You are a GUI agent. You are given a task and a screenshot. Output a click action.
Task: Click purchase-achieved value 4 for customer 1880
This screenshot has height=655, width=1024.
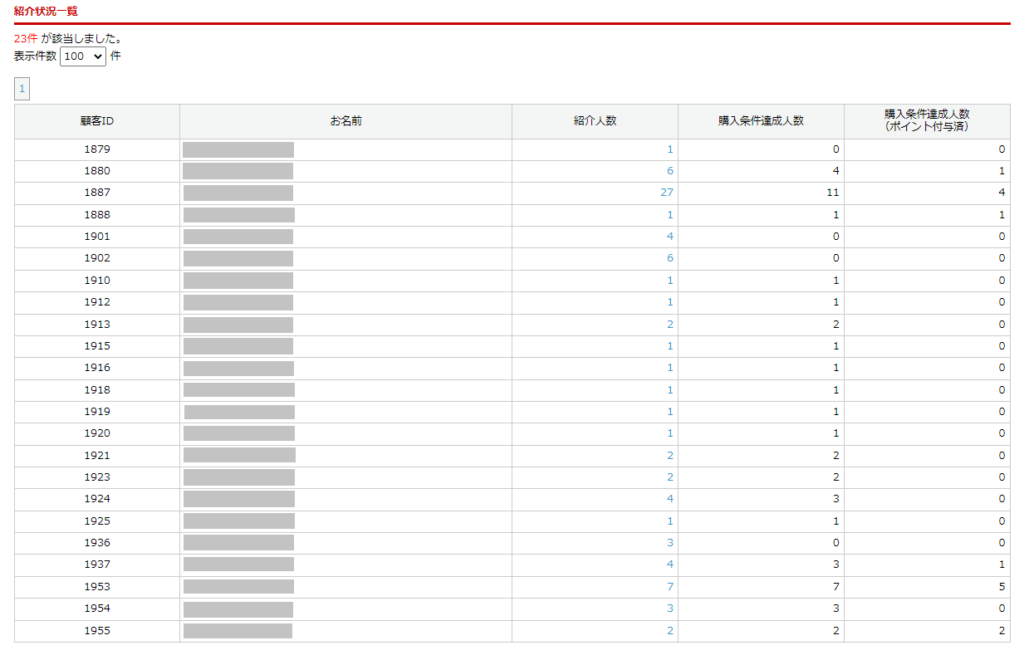835,171
